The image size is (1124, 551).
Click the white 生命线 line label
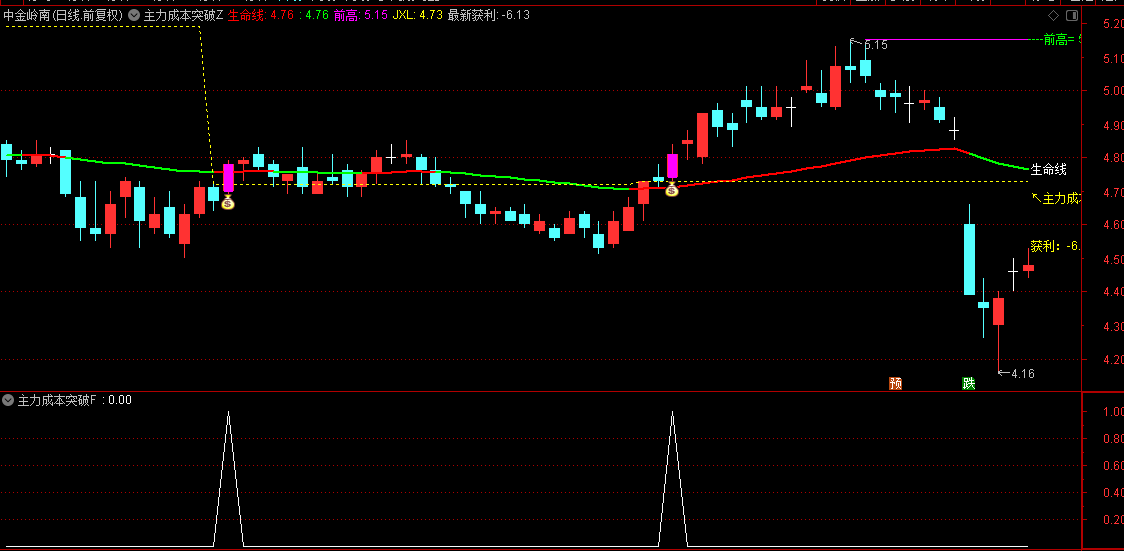pos(1049,170)
